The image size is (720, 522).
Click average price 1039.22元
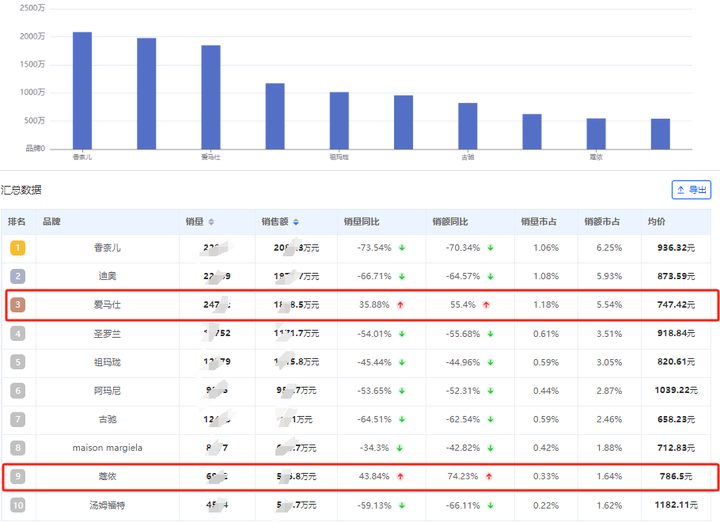tap(676, 390)
